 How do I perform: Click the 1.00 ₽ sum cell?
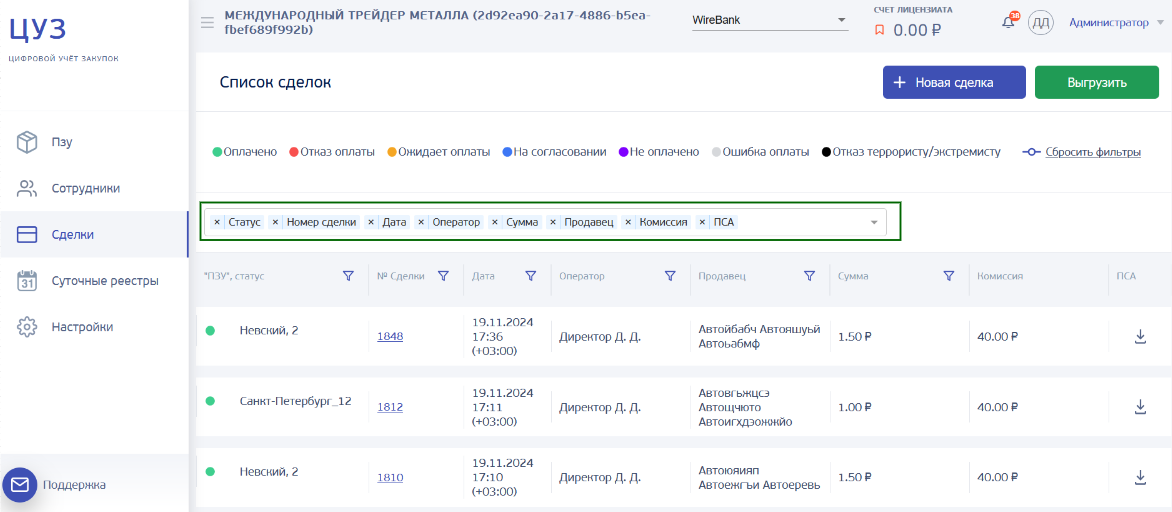tap(854, 407)
